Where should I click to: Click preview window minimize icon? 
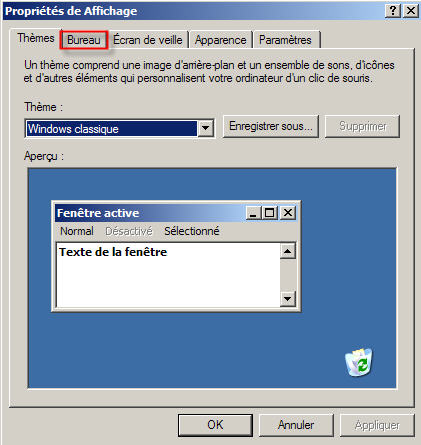click(x=253, y=213)
